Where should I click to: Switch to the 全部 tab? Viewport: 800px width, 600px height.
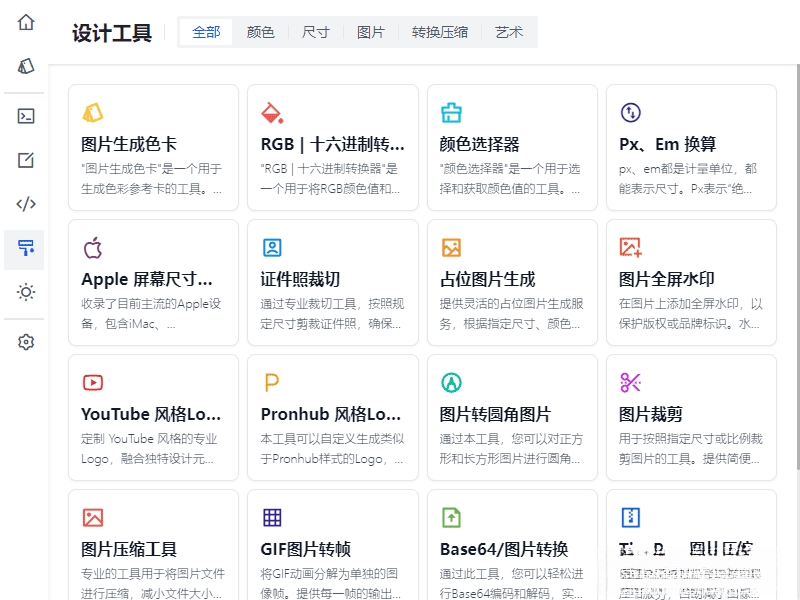[206, 32]
